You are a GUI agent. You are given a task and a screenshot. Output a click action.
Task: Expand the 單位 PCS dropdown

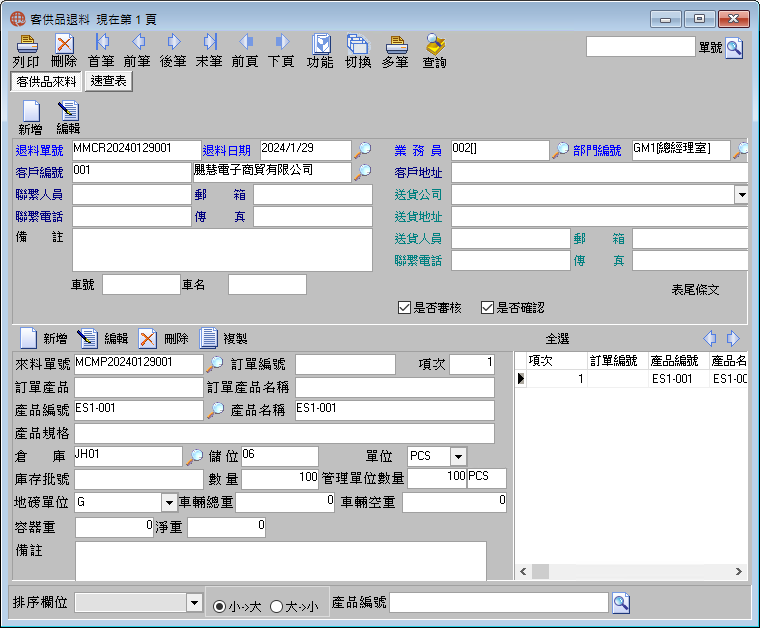(x=458, y=456)
